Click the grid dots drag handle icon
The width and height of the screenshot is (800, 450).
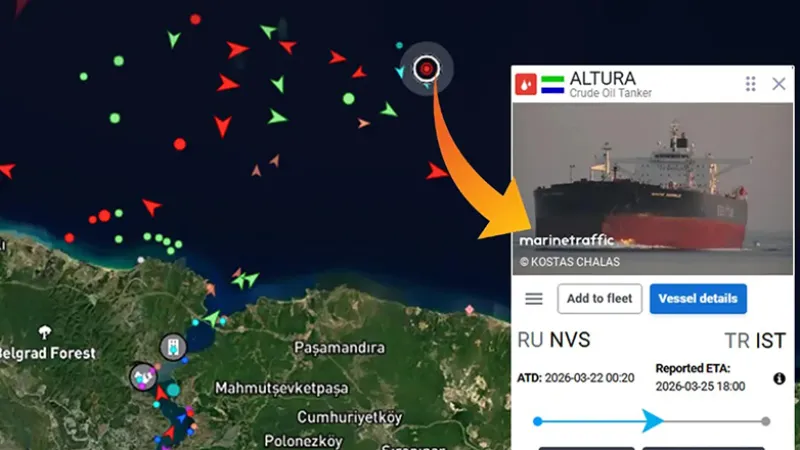tap(750, 84)
